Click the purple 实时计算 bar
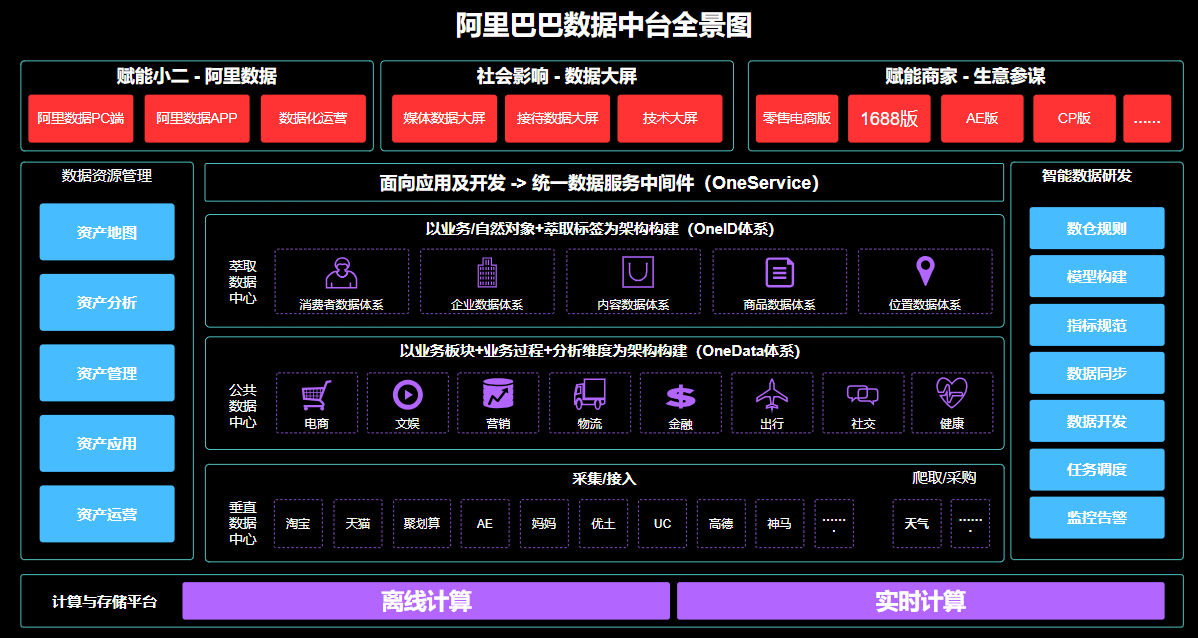The height and width of the screenshot is (638, 1198). coord(921,601)
